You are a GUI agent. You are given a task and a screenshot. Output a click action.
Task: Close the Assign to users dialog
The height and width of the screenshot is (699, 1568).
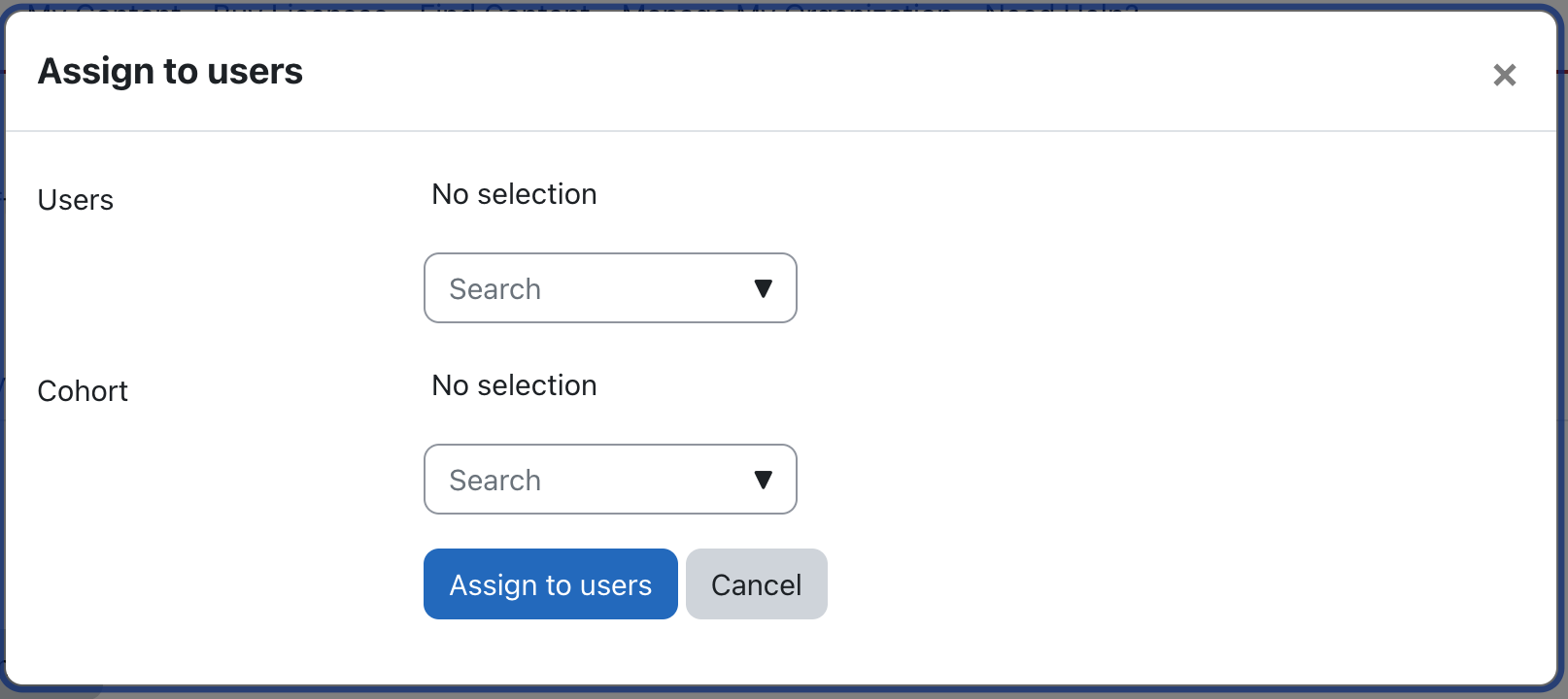pos(1504,75)
